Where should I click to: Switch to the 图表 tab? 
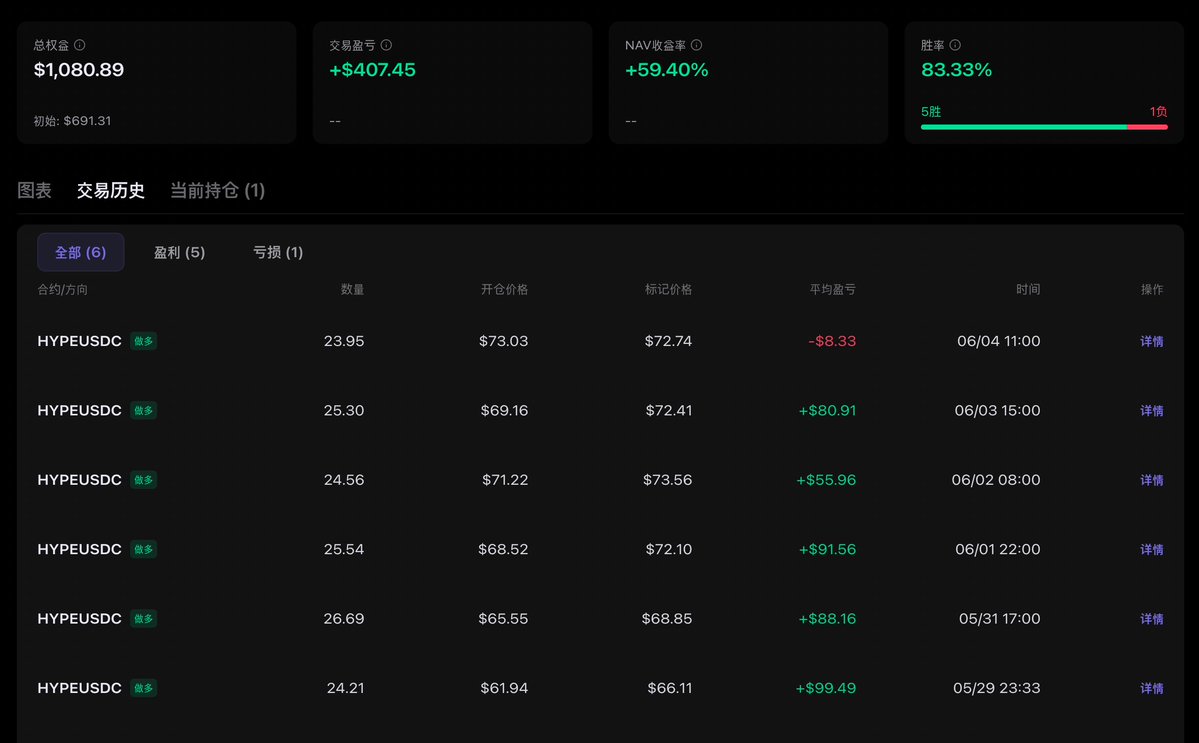[34, 190]
